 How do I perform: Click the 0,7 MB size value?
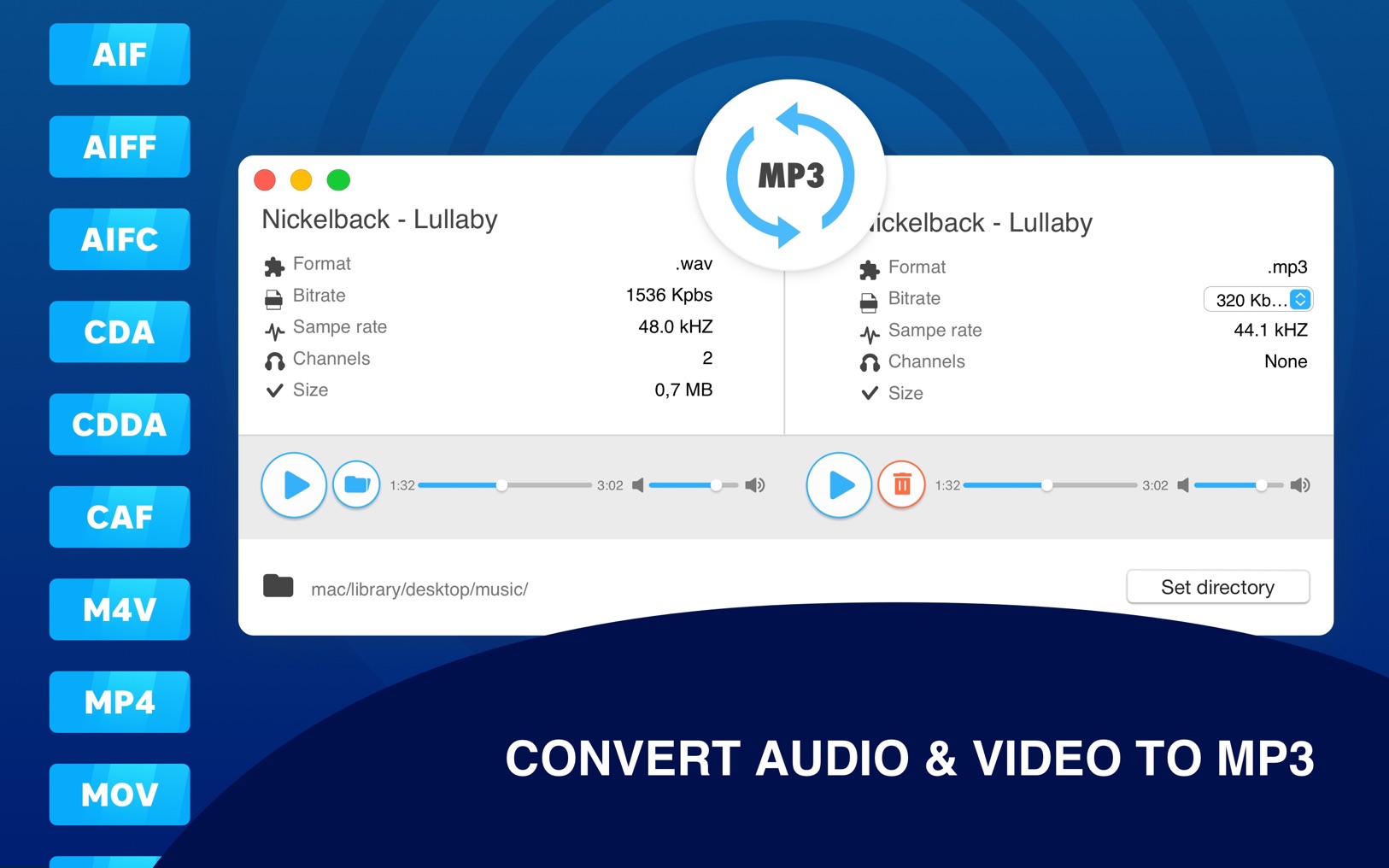[683, 390]
